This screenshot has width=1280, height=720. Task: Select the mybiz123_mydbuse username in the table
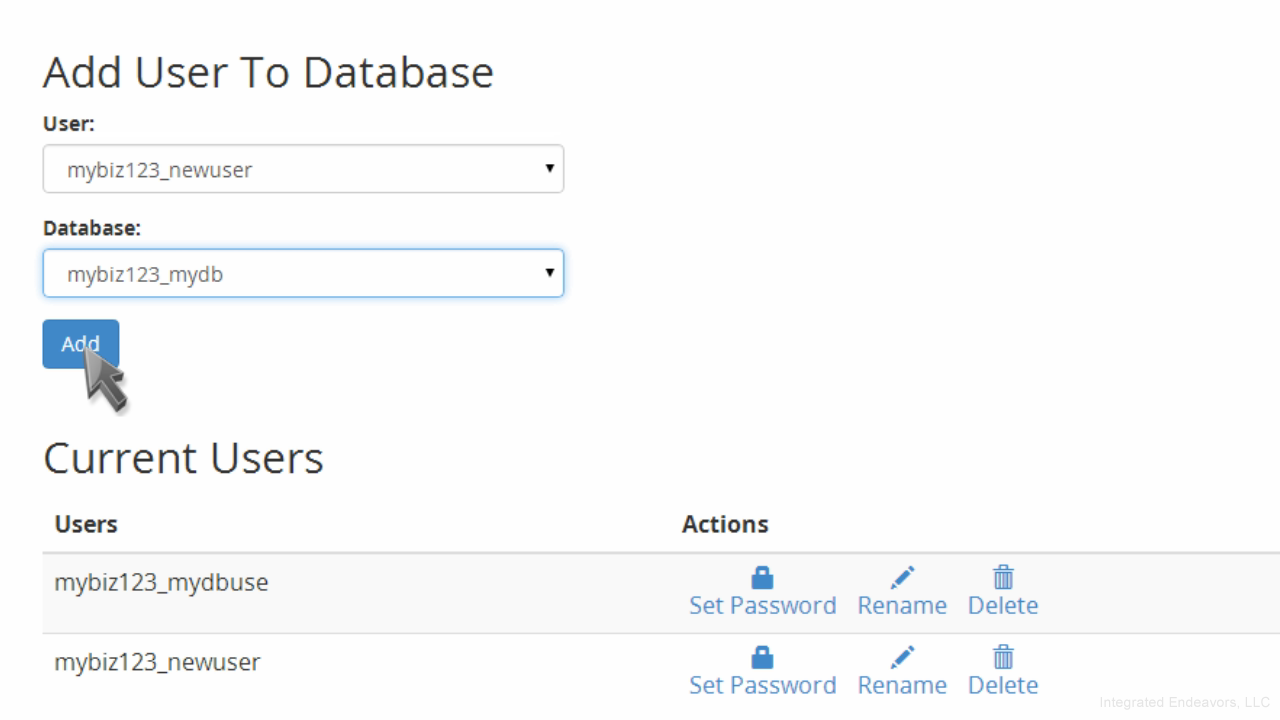[x=161, y=582]
